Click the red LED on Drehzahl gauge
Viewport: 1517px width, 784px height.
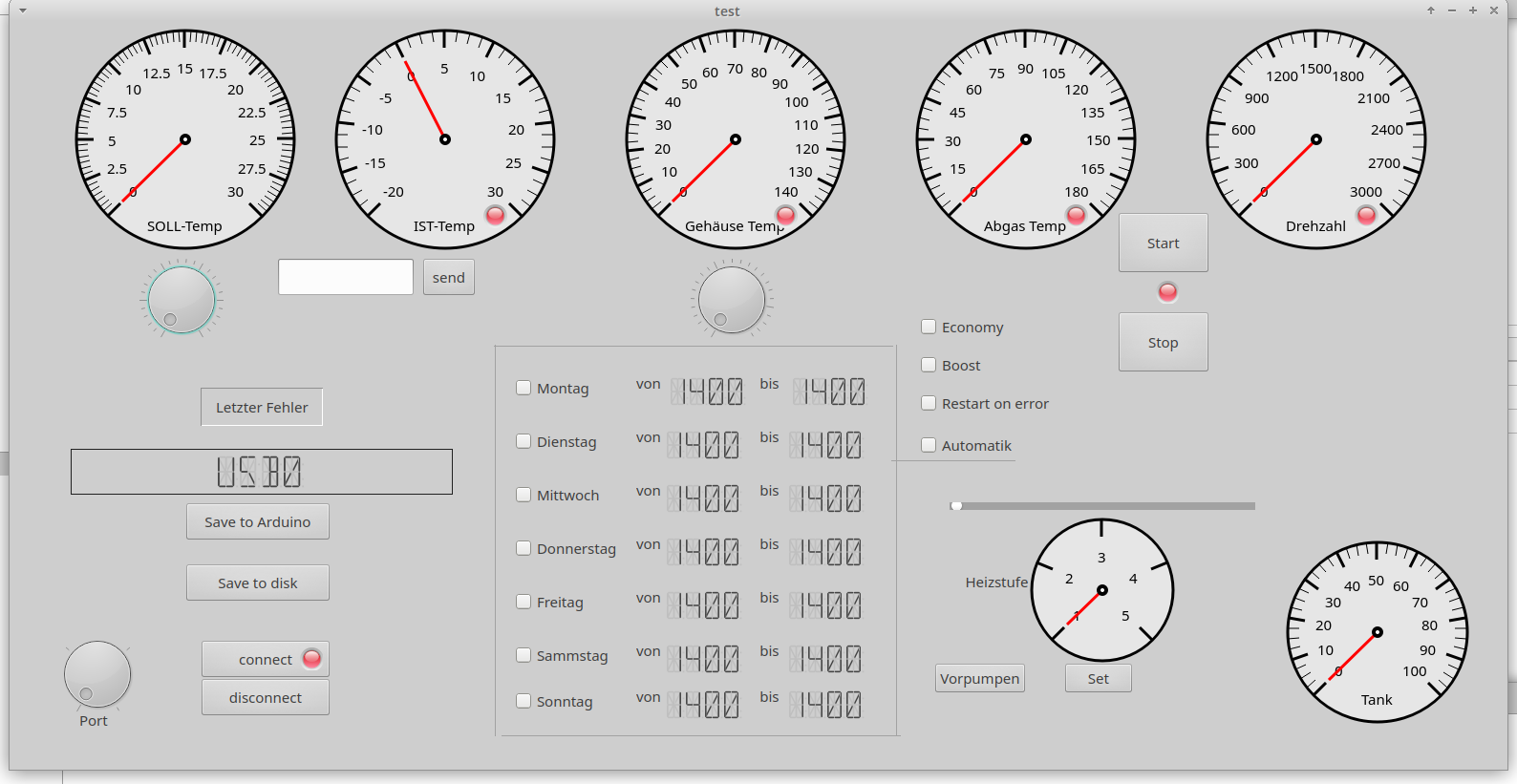[1366, 215]
